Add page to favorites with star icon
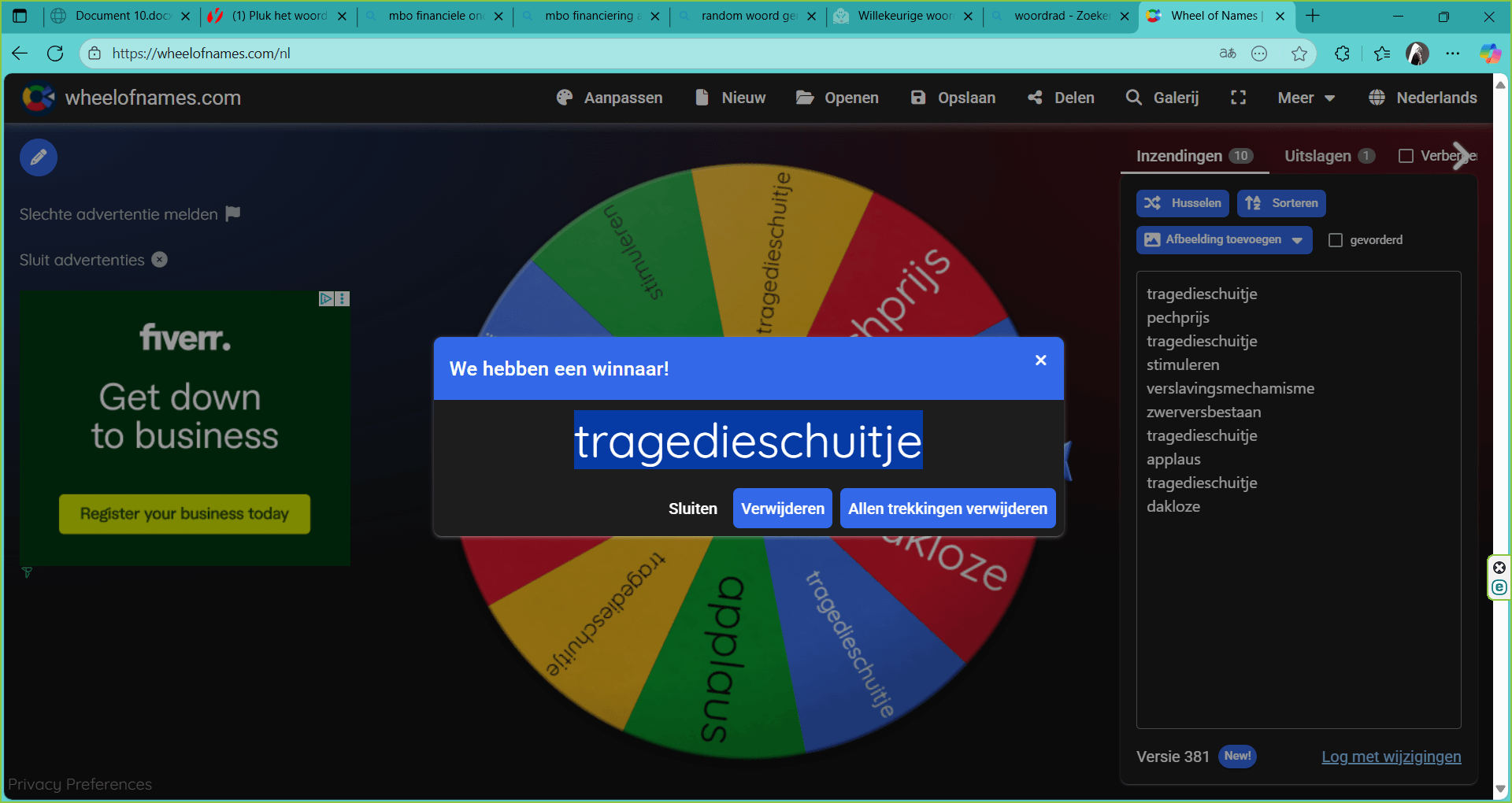 click(x=1299, y=54)
